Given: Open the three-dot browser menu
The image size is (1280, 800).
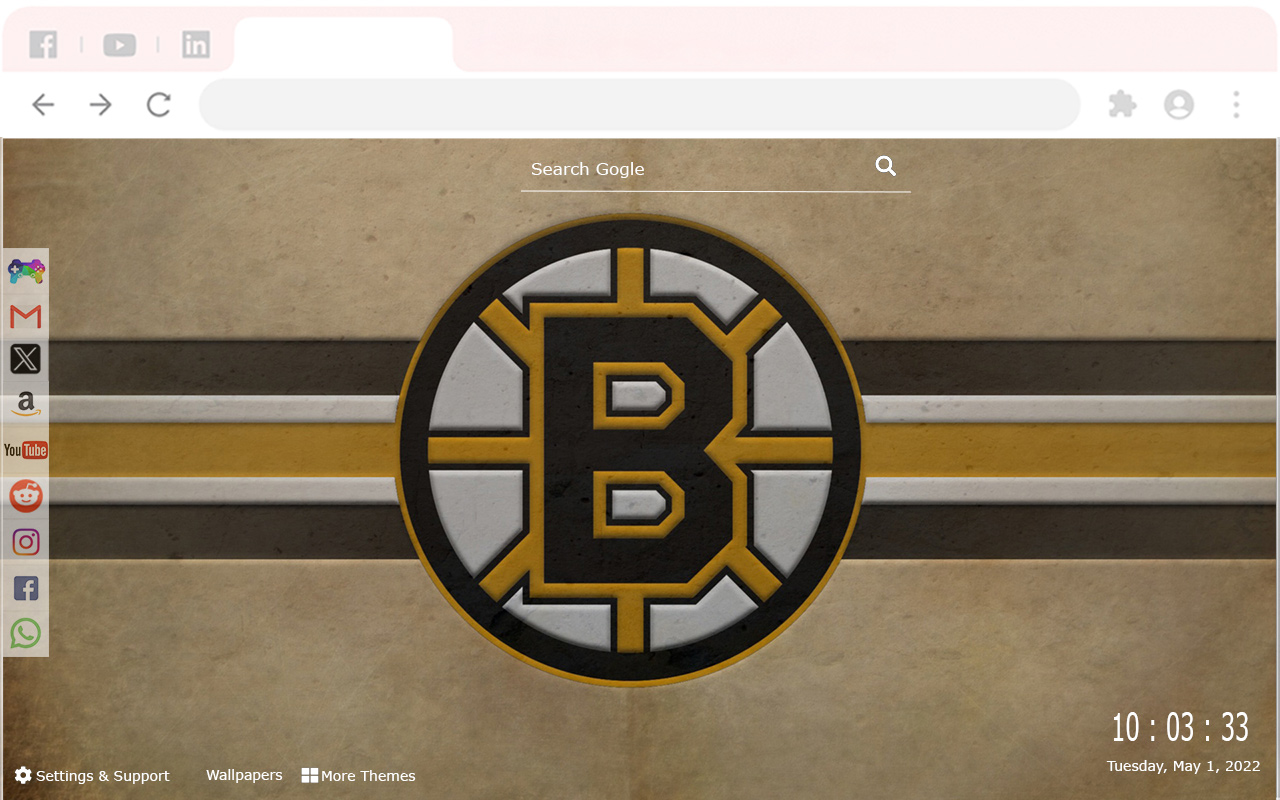Looking at the screenshot, I should pyautogui.click(x=1237, y=104).
